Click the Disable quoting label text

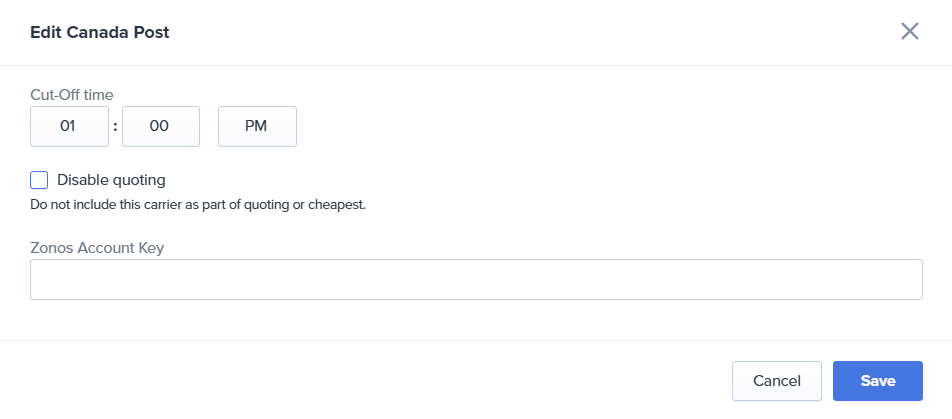(x=111, y=180)
